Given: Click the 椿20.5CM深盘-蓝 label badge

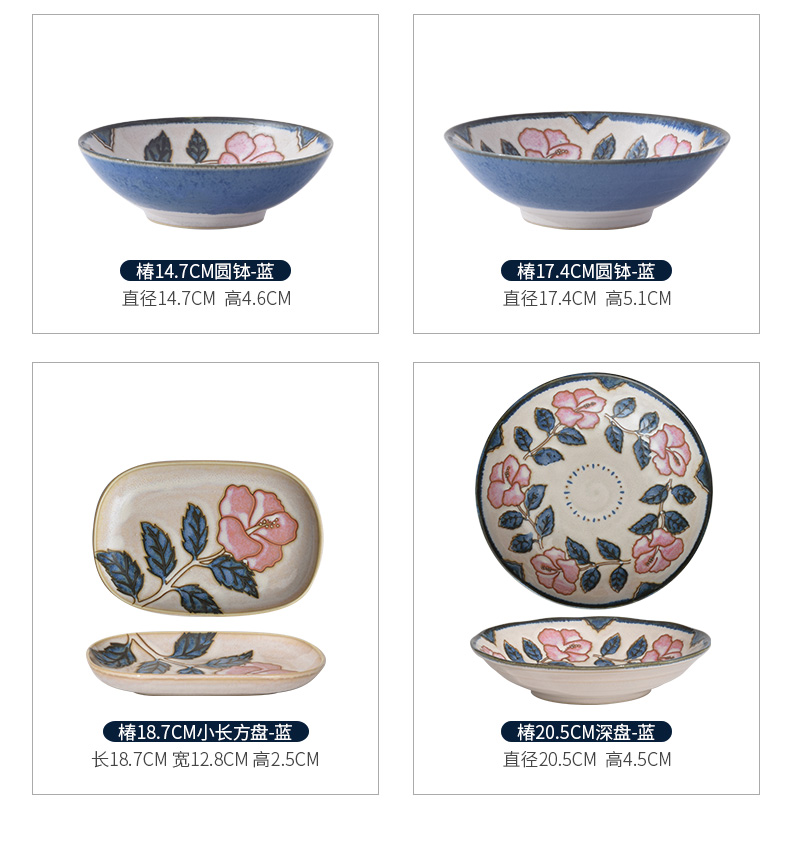Looking at the screenshot, I should click(x=586, y=732).
